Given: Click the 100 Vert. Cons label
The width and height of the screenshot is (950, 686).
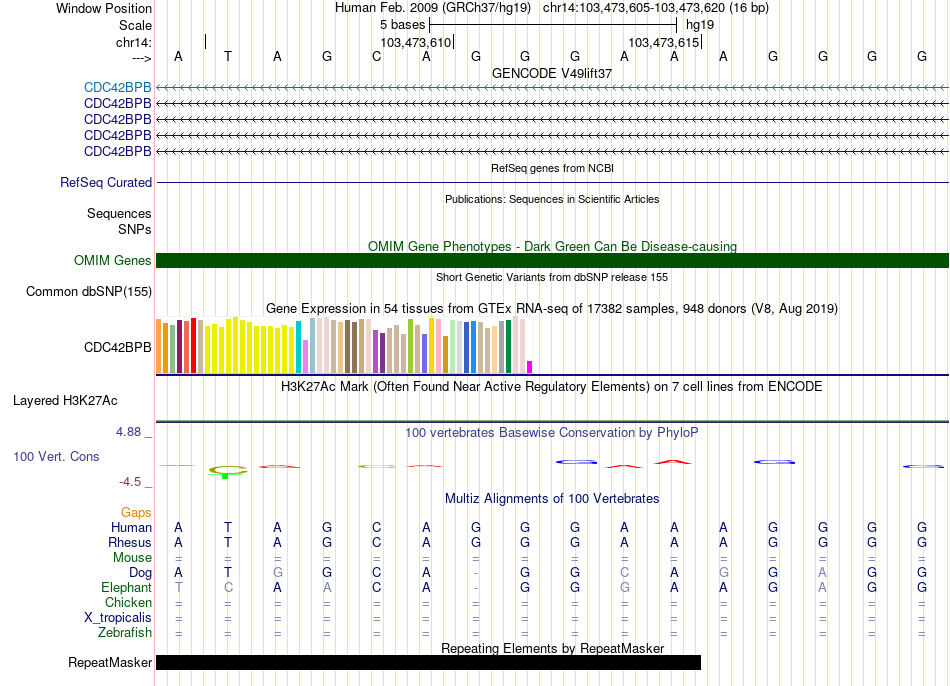Looking at the screenshot, I should (x=56, y=456).
